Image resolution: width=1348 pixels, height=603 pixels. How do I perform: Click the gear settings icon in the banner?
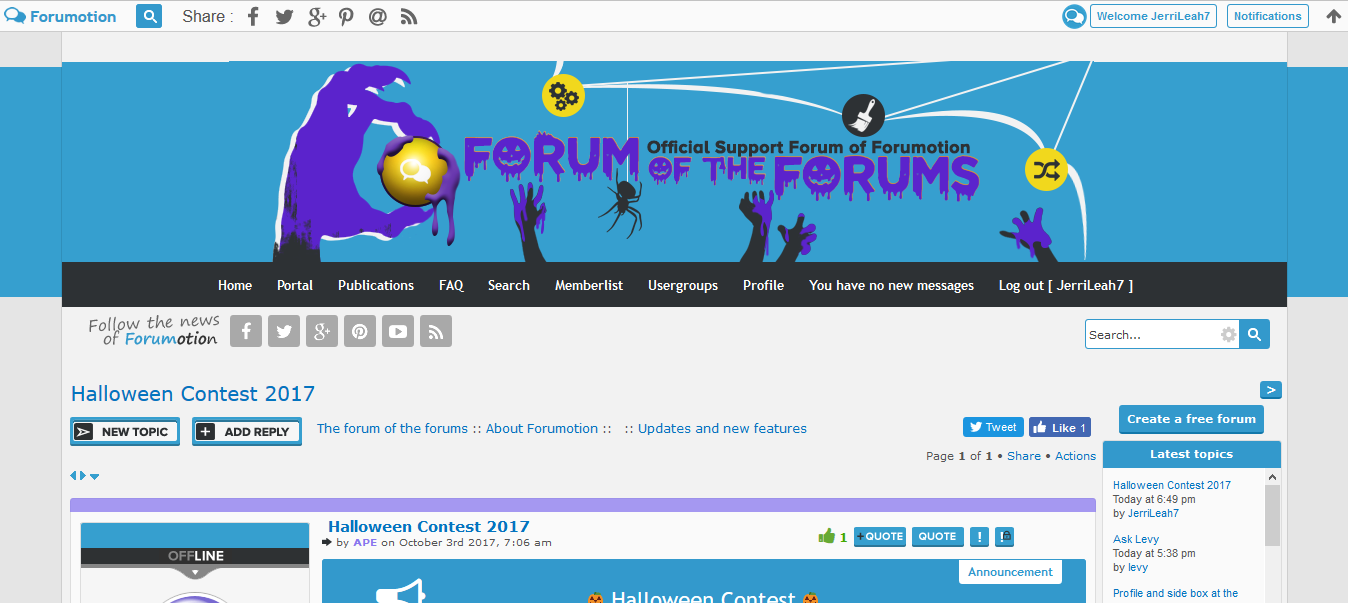(563, 96)
